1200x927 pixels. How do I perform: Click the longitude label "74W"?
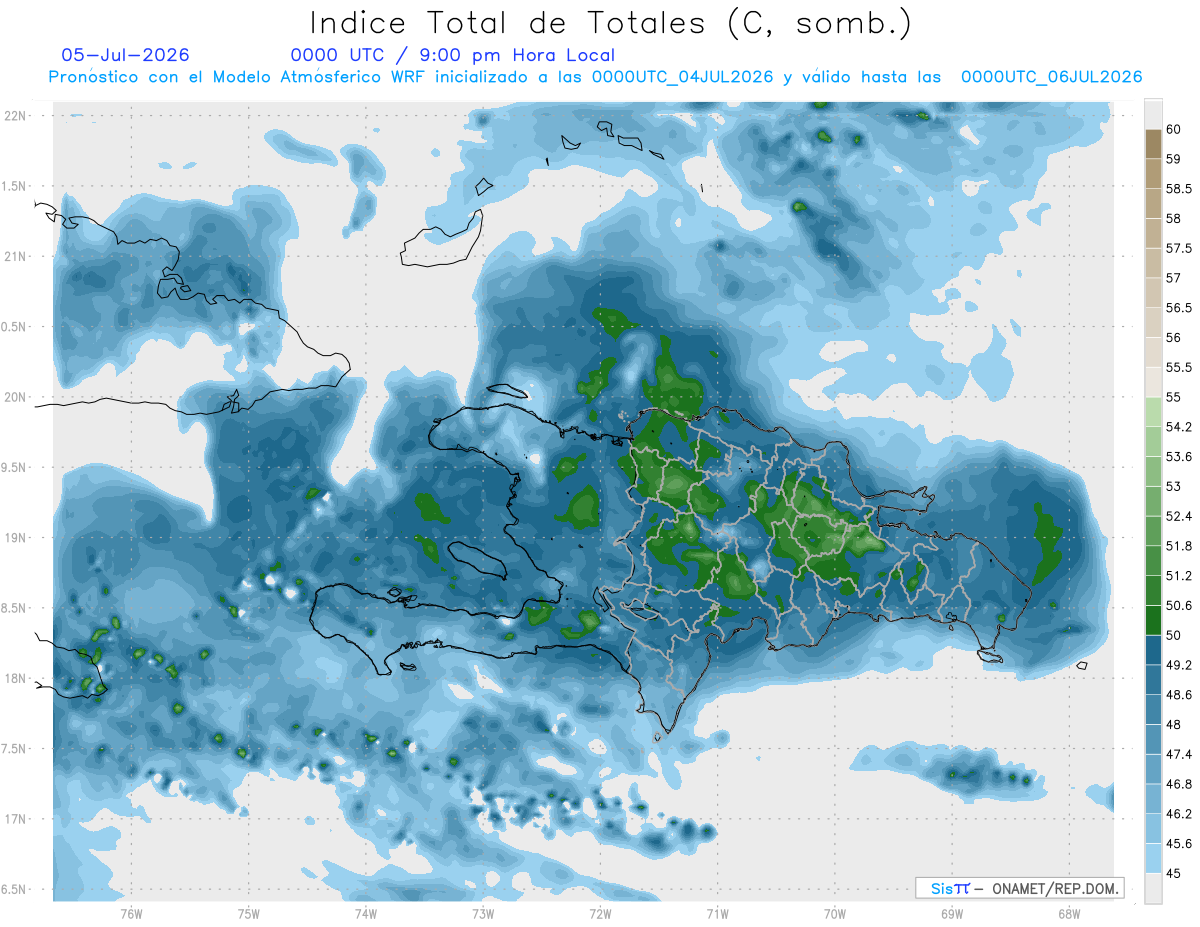click(366, 914)
